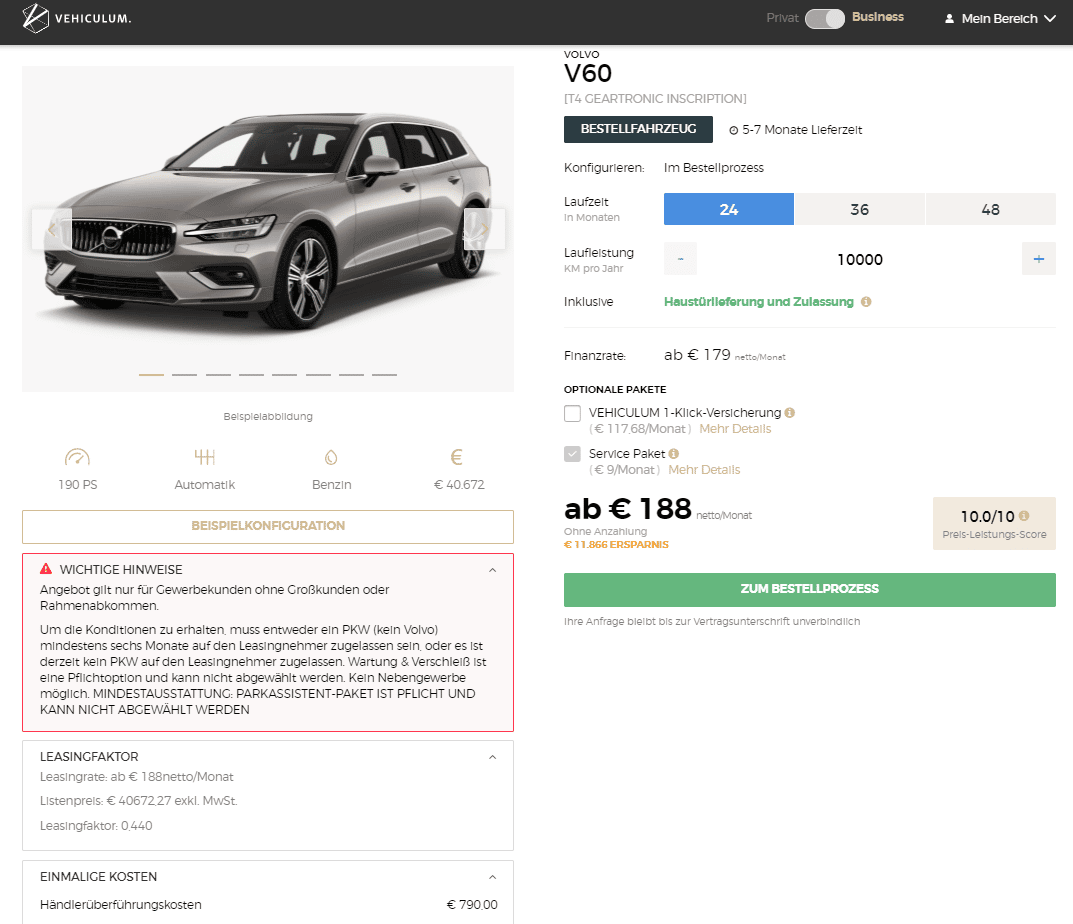This screenshot has width=1073, height=924.
Task: Click info icon beside Service Paket
Action: point(673,454)
